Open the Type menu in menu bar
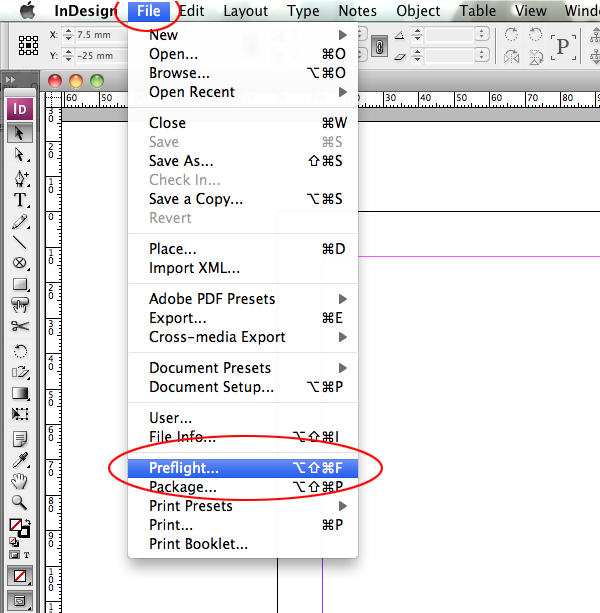600x613 pixels. (303, 11)
